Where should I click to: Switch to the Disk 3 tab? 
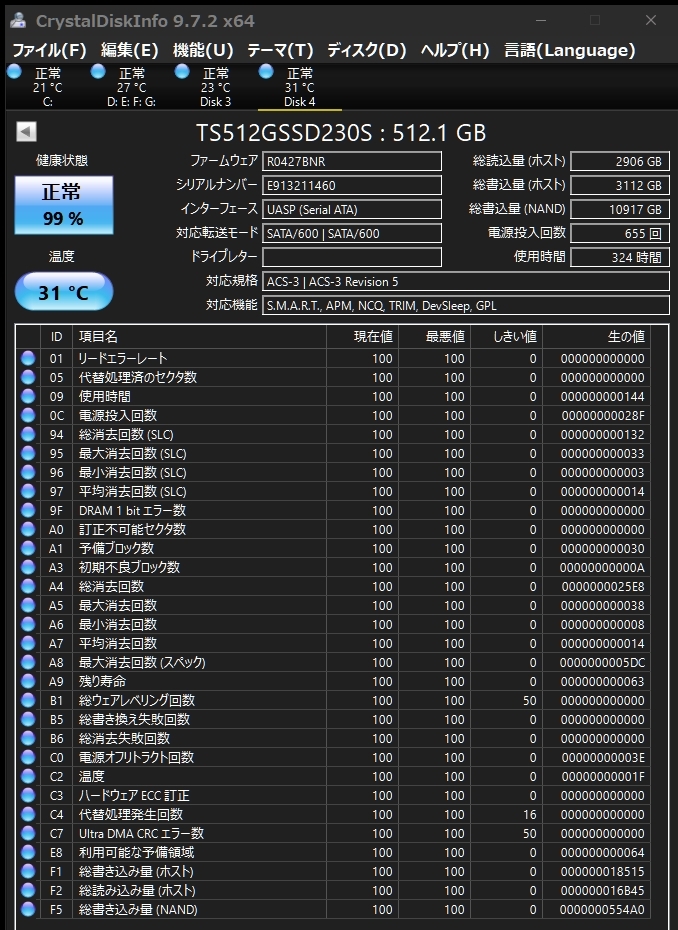(x=215, y=87)
